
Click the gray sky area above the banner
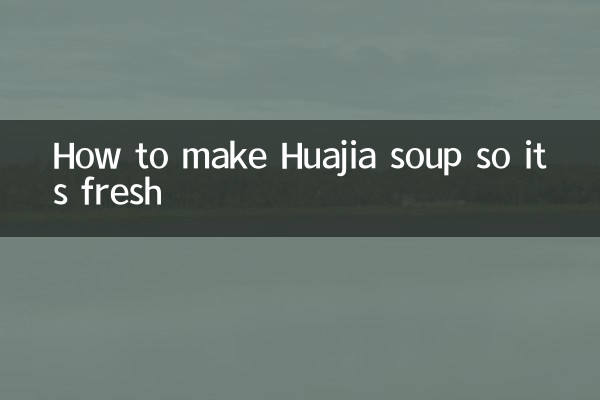tap(300, 60)
